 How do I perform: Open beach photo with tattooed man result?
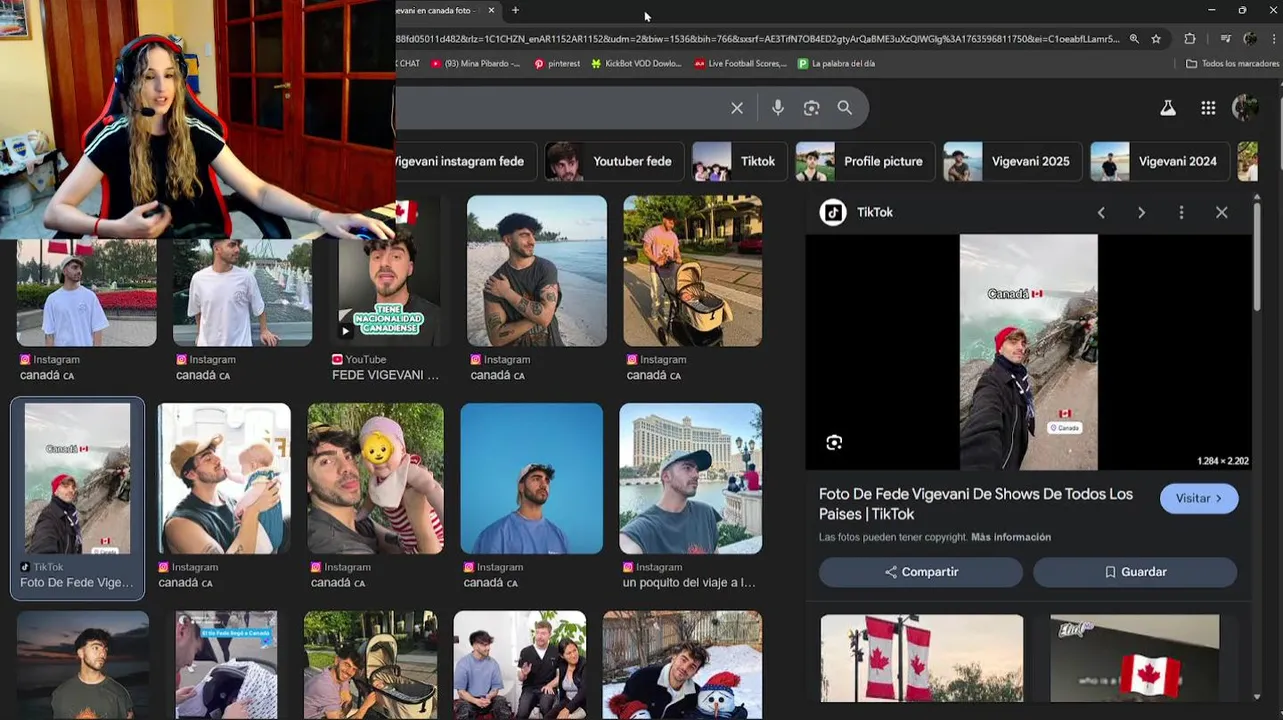(x=537, y=271)
